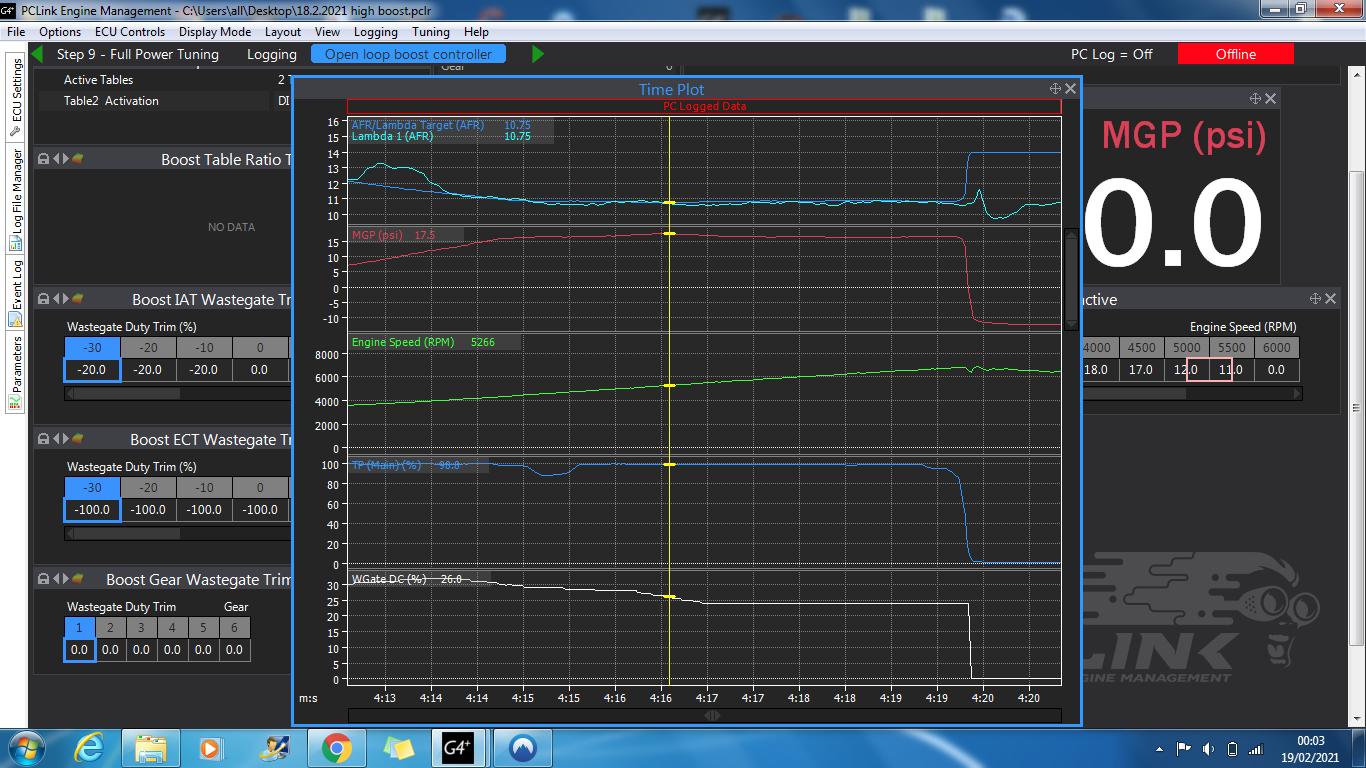Show previous table from Boost ECT Wastegate panel
Viewport: 1366px width, 768px height.
[x=56, y=439]
